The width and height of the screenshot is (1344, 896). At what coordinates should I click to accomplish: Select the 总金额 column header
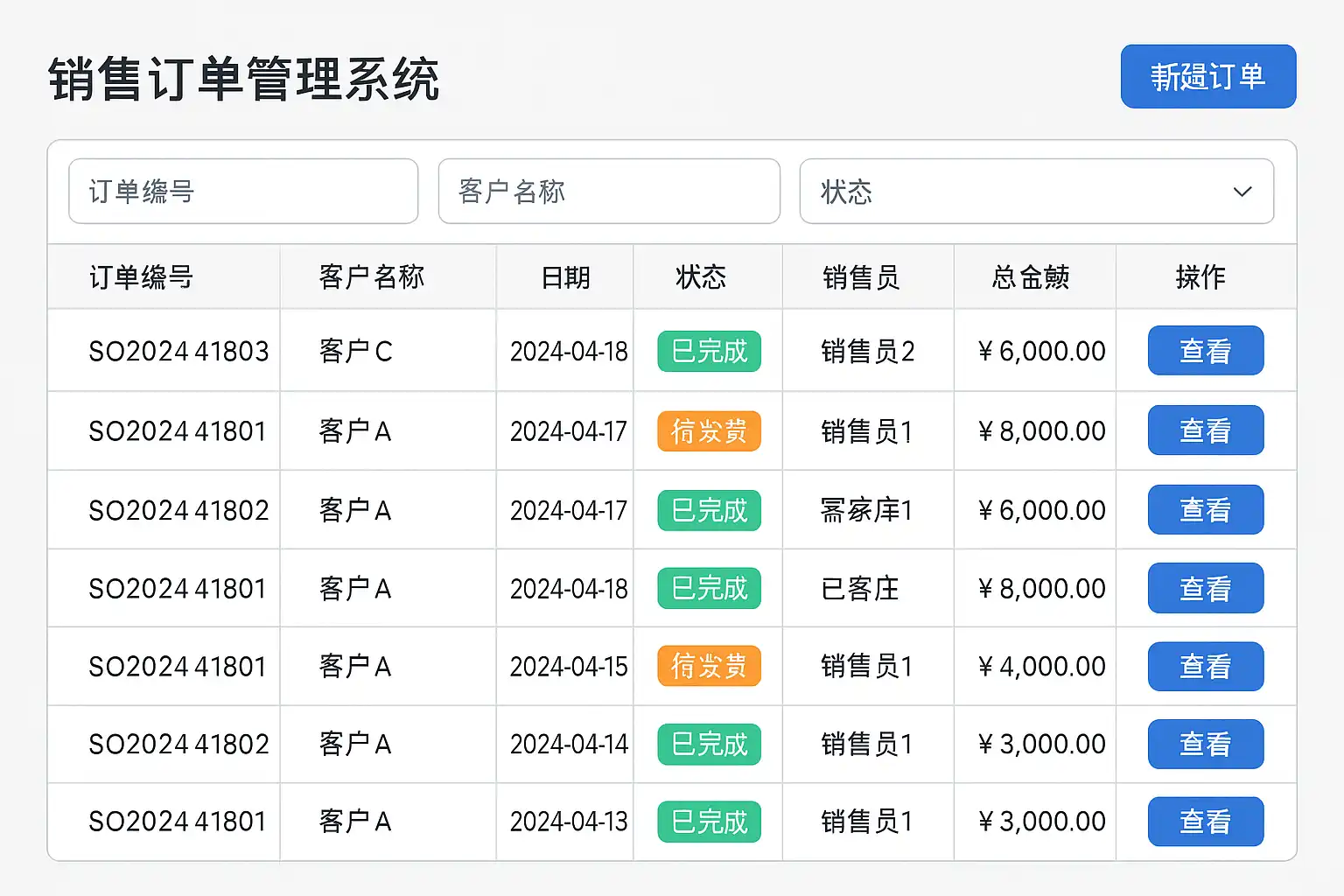[x=1031, y=277]
